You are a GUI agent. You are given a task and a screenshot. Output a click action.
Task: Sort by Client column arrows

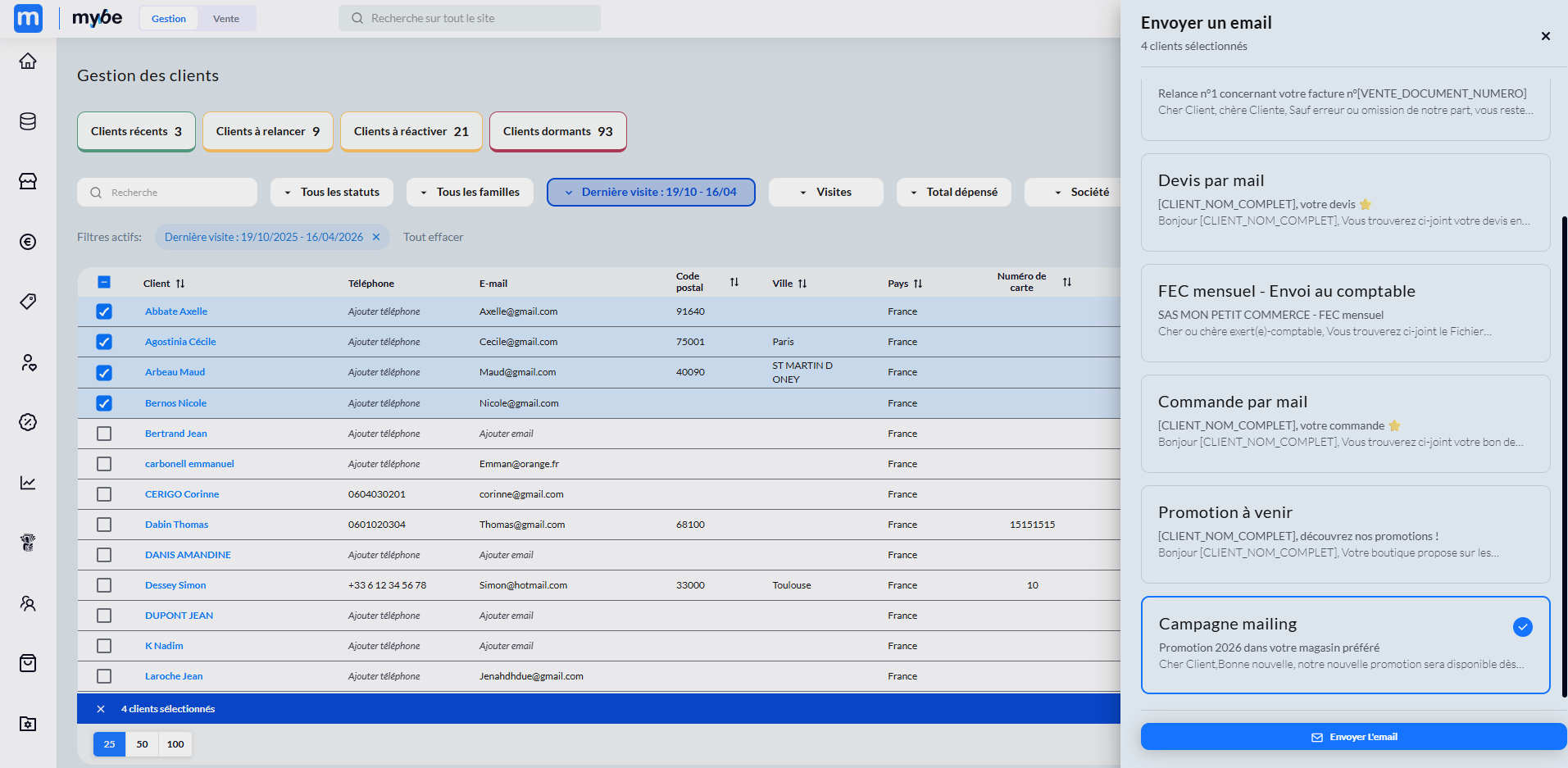[x=180, y=284]
